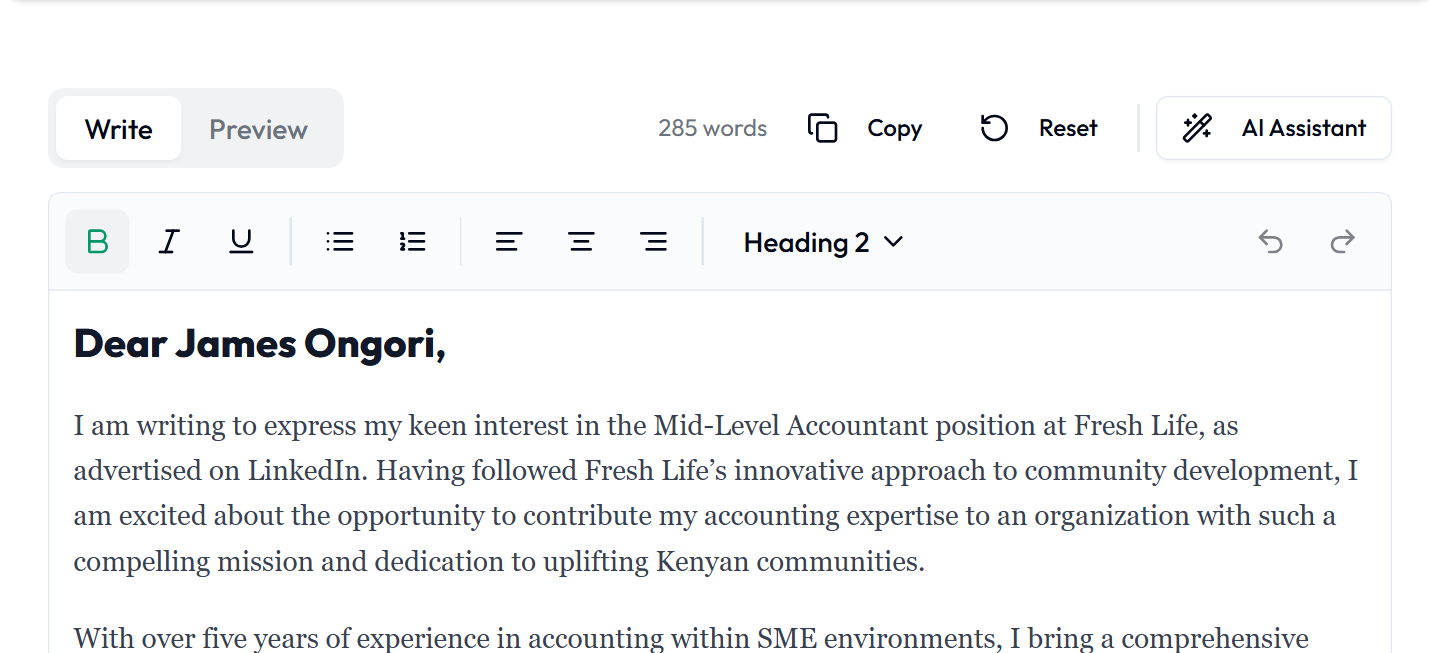
Task: Toggle bold formatting in the toolbar
Action: click(x=97, y=242)
